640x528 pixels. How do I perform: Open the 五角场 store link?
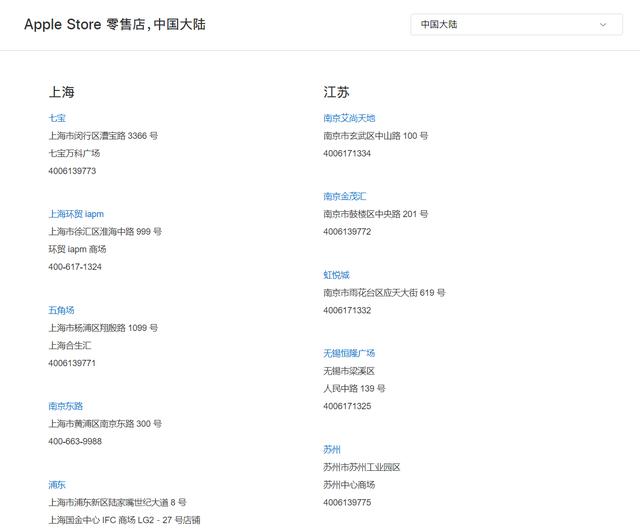click(x=61, y=310)
